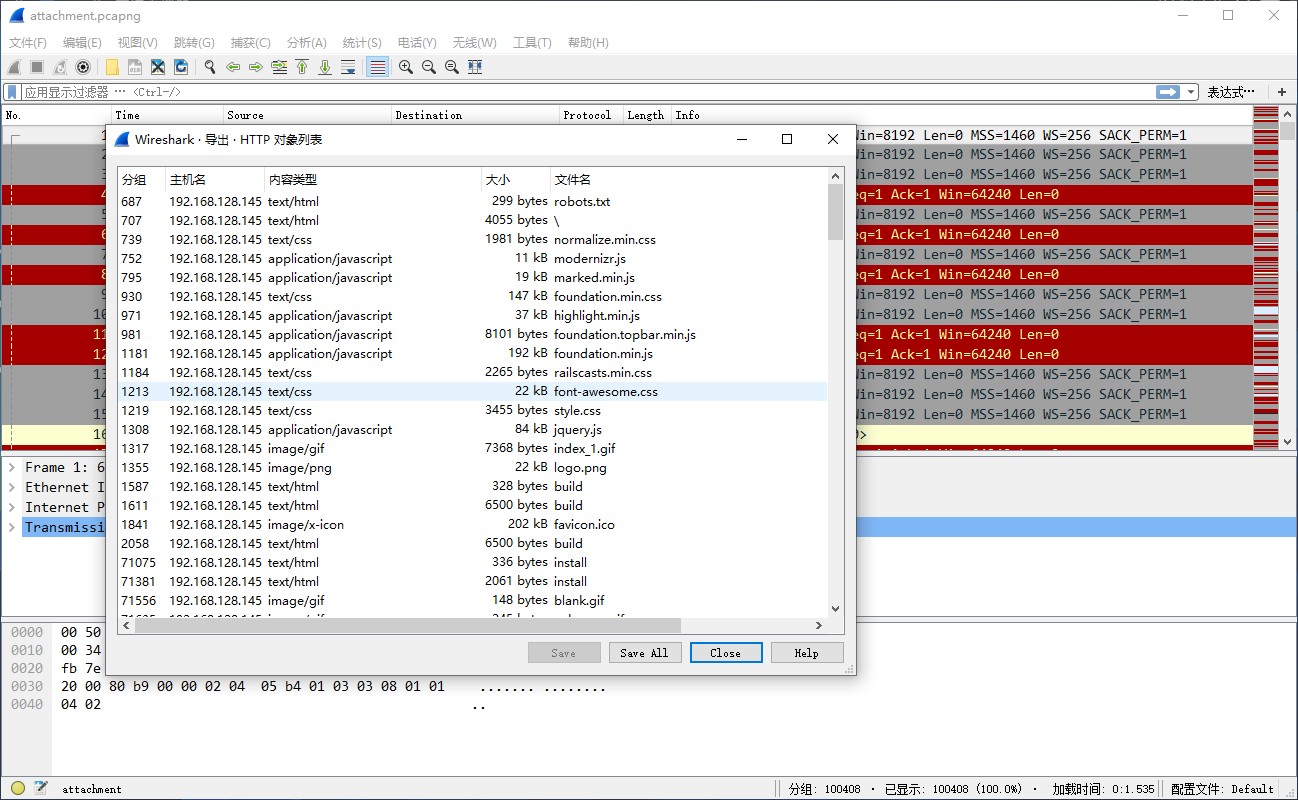This screenshot has width=1298, height=800.
Task: Go forward to next packet arrow
Action: tap(256, 67)
